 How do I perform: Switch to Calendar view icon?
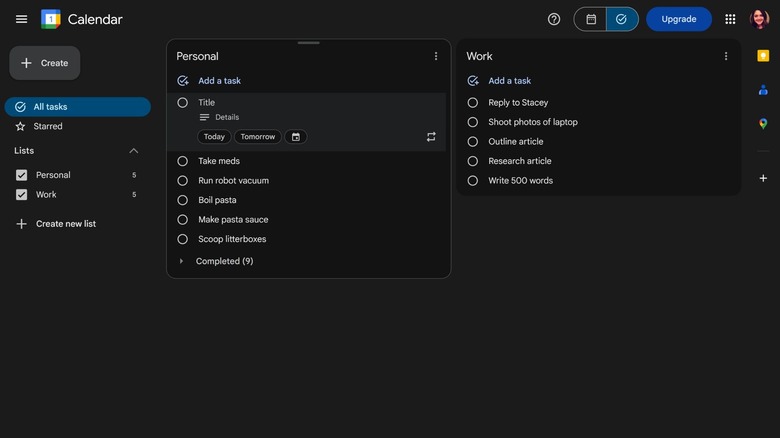point(591,19)
